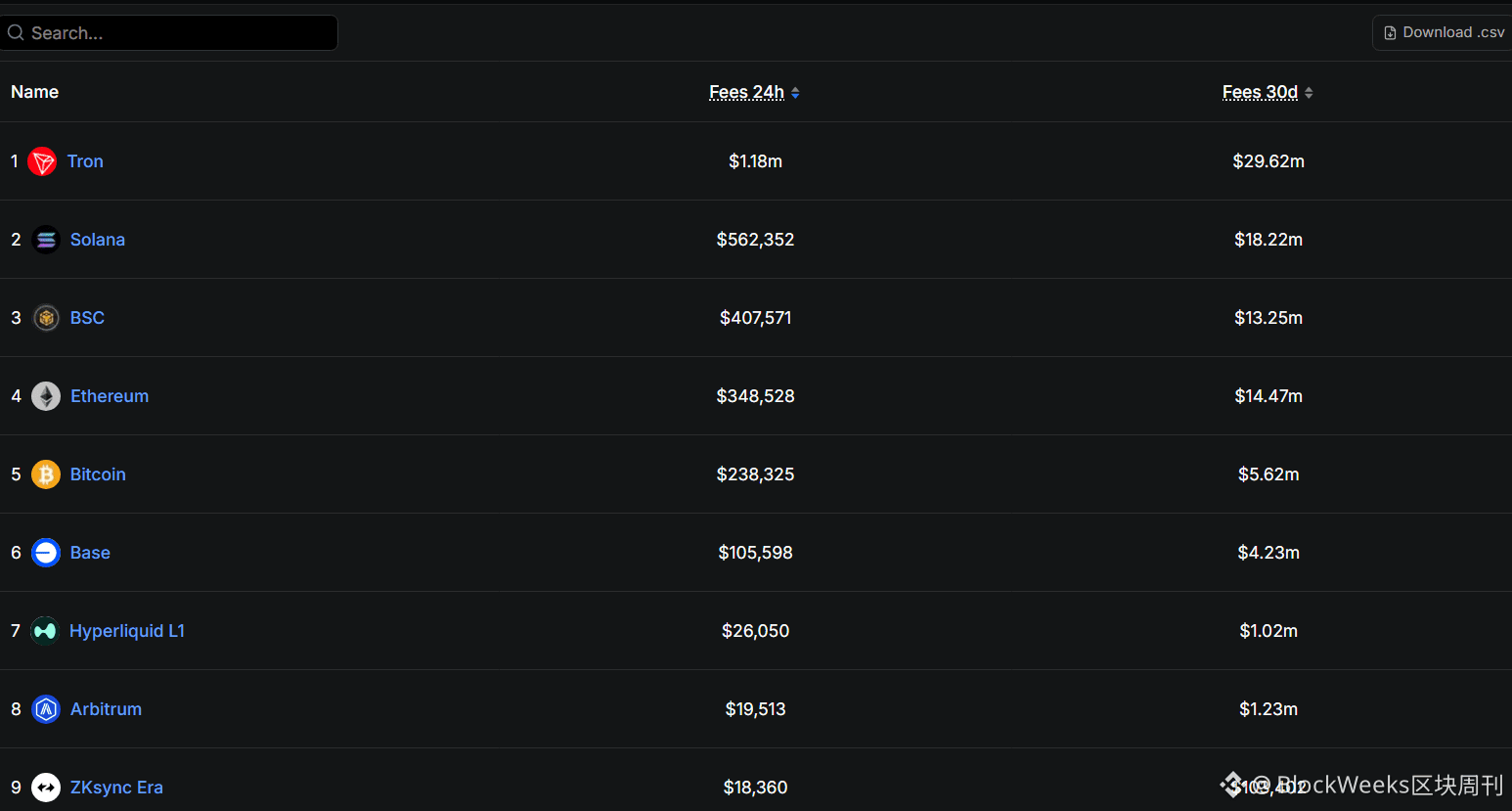Open the Ethereum chain link

110,396
